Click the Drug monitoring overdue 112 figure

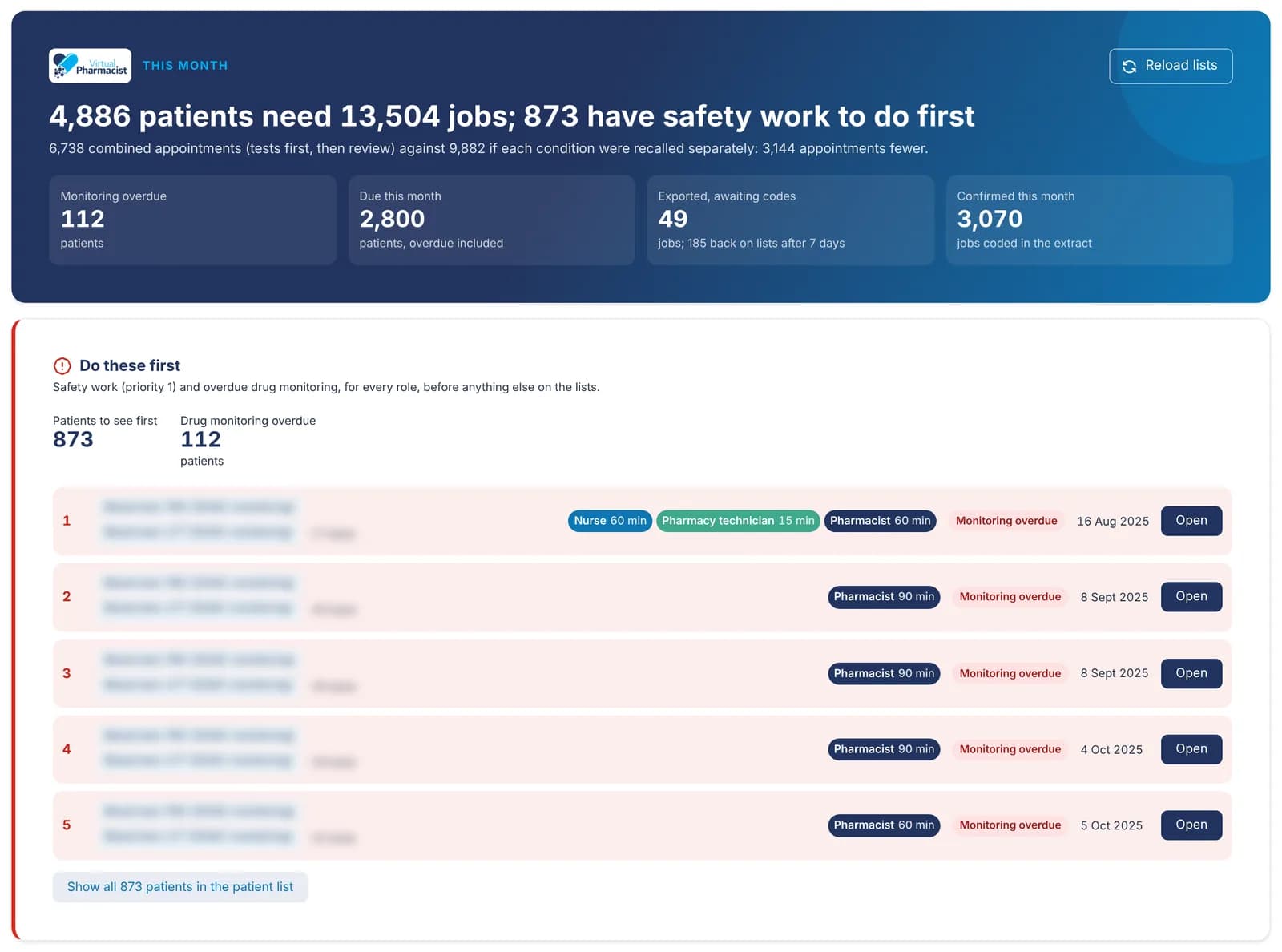pyautogui.click(x=200, y=440)
